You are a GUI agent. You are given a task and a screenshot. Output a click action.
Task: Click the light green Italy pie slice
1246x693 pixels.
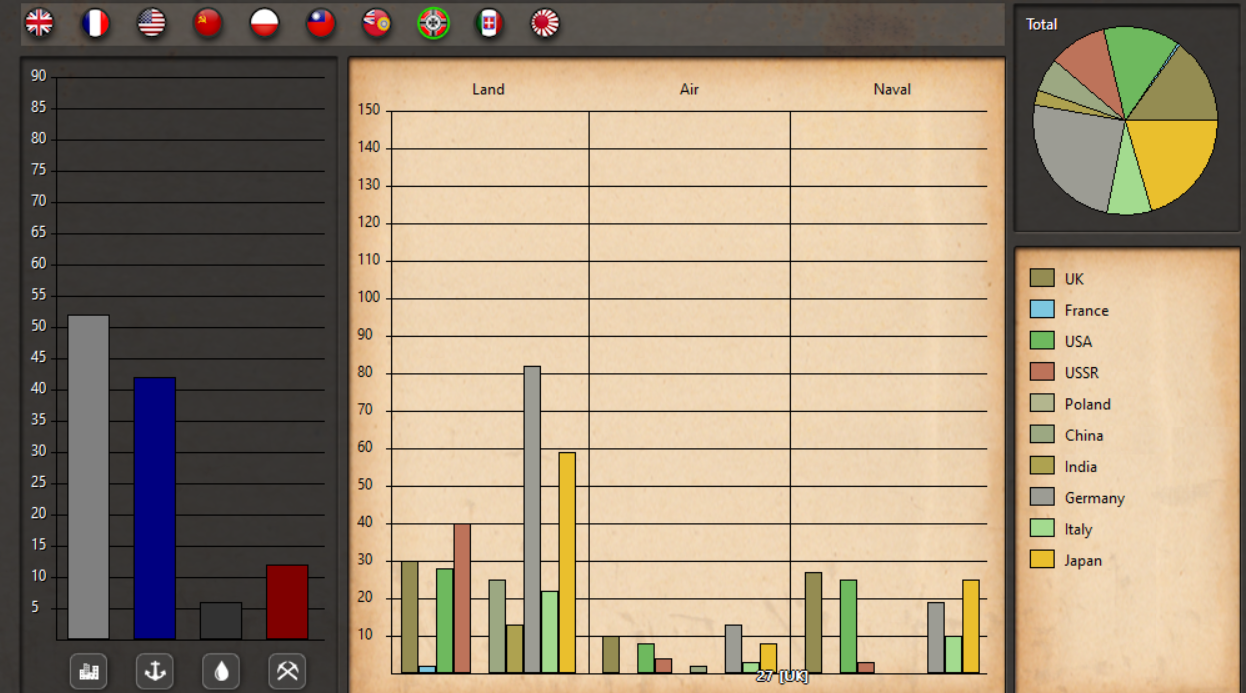pos(1130,183)
